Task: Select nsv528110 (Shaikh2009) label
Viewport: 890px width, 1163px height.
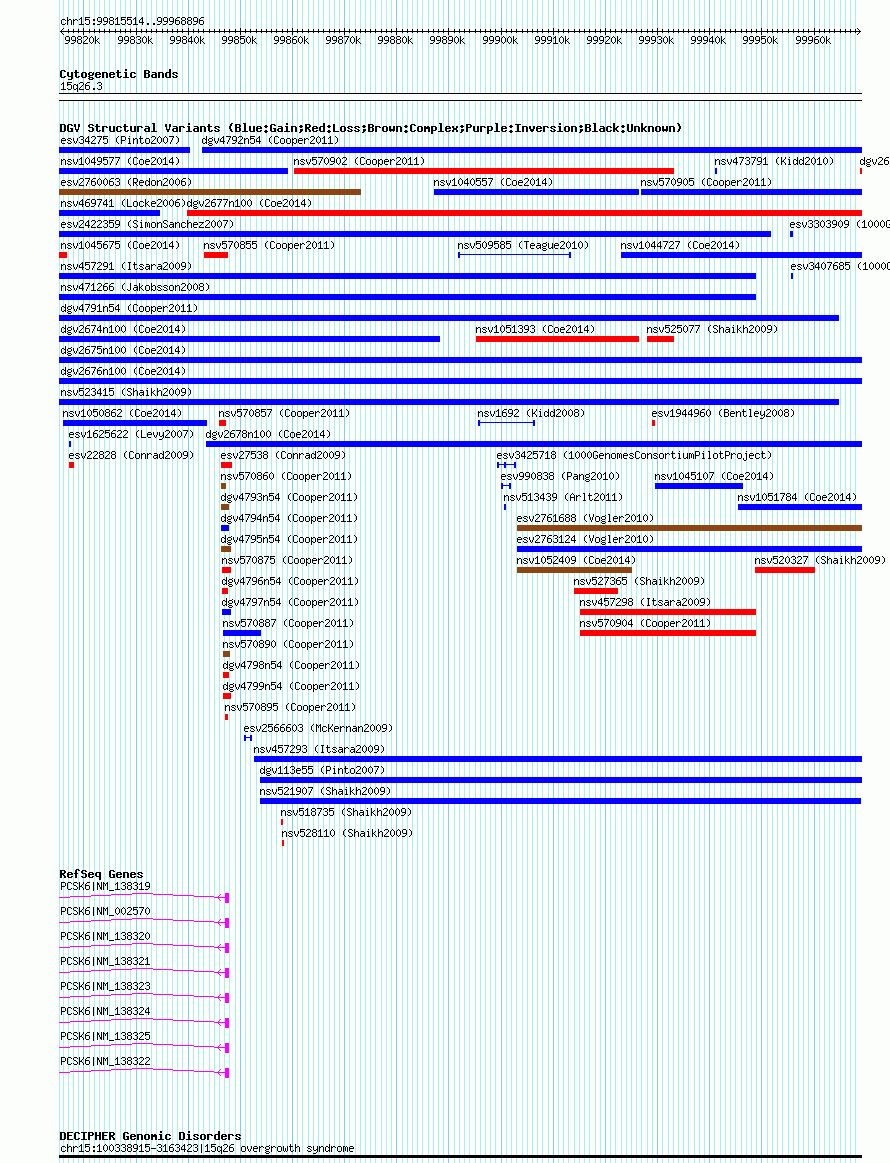Action: pos(347,833)
